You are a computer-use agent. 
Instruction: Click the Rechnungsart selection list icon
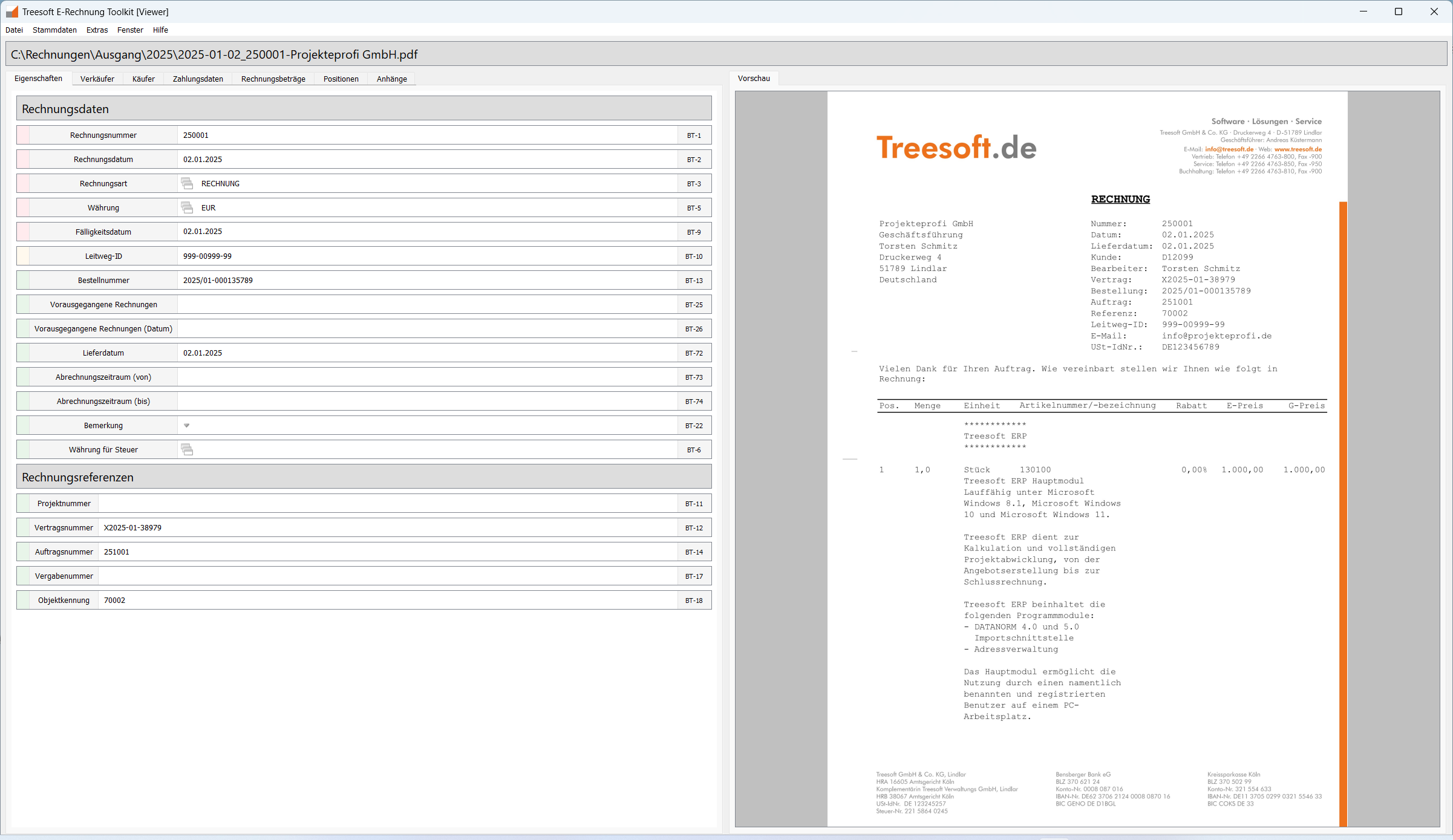point(187,183)
